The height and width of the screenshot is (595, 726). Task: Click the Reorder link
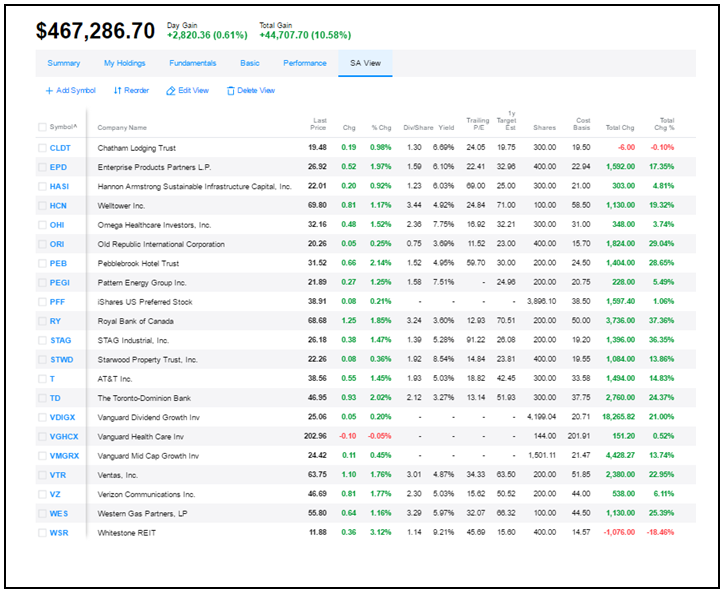coord(137,91)
